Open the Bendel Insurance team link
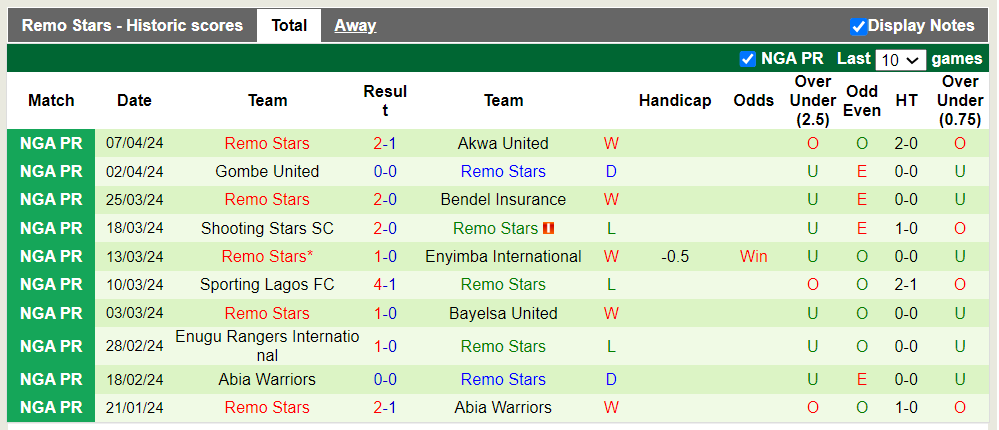The image size is (999, 430). pyautogui.click(x=503, y=199)
